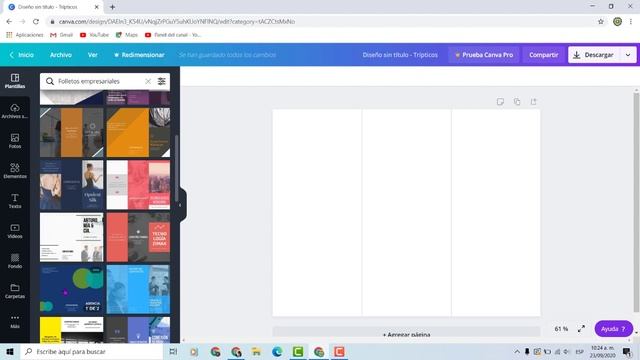Select the pink and white brochure template
This screenshot has width=640, height=360.
pyautogui.click(x=138, y=184)
